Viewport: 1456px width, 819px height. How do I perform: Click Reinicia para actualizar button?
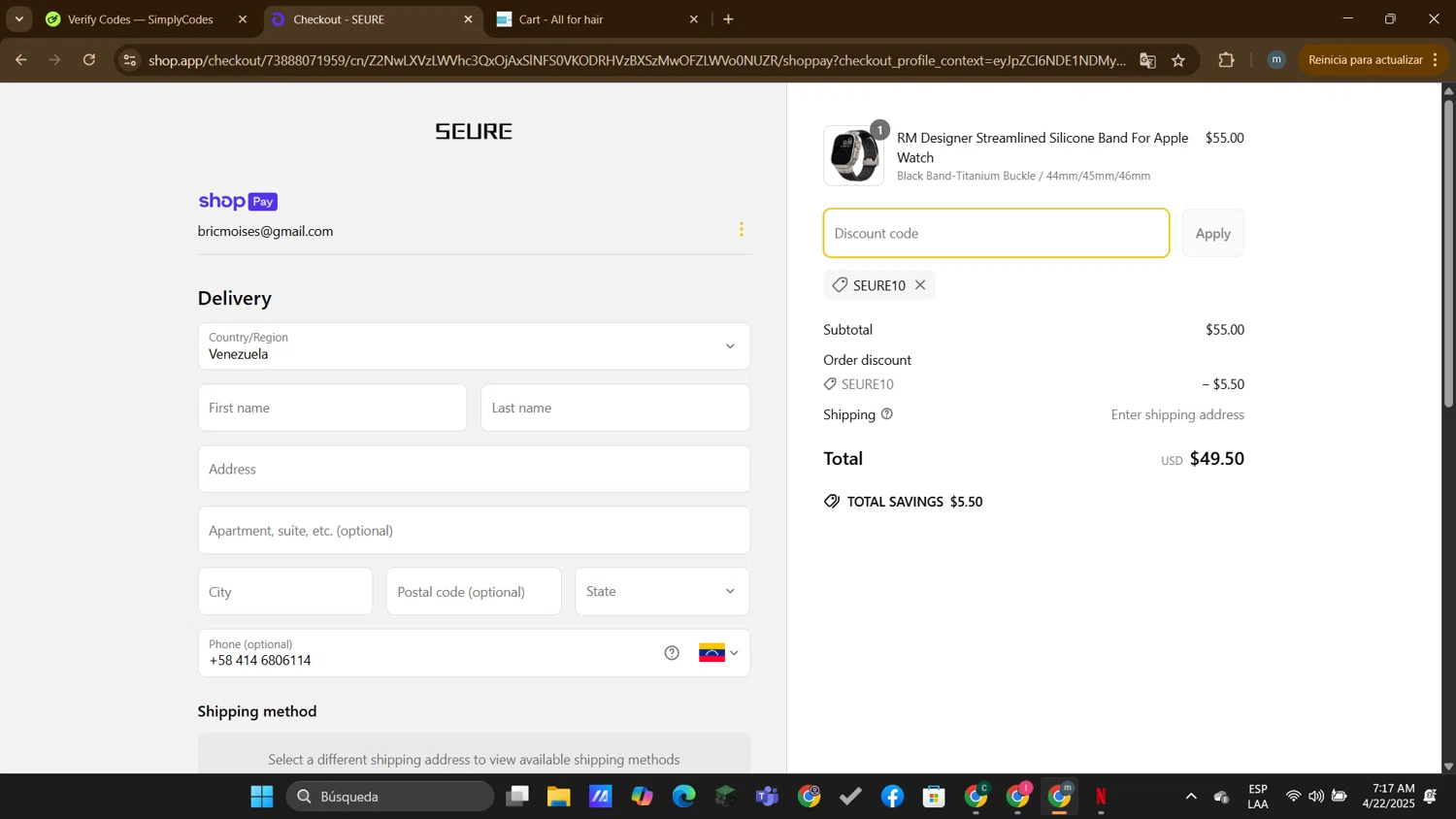coord(1373,60)
